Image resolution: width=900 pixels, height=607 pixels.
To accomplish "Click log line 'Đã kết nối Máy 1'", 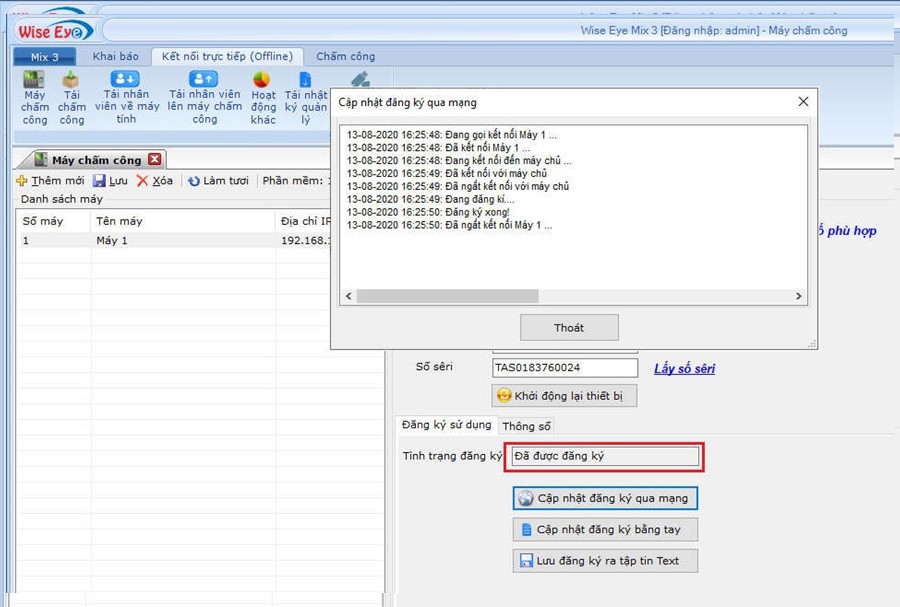I will (439, 147).
